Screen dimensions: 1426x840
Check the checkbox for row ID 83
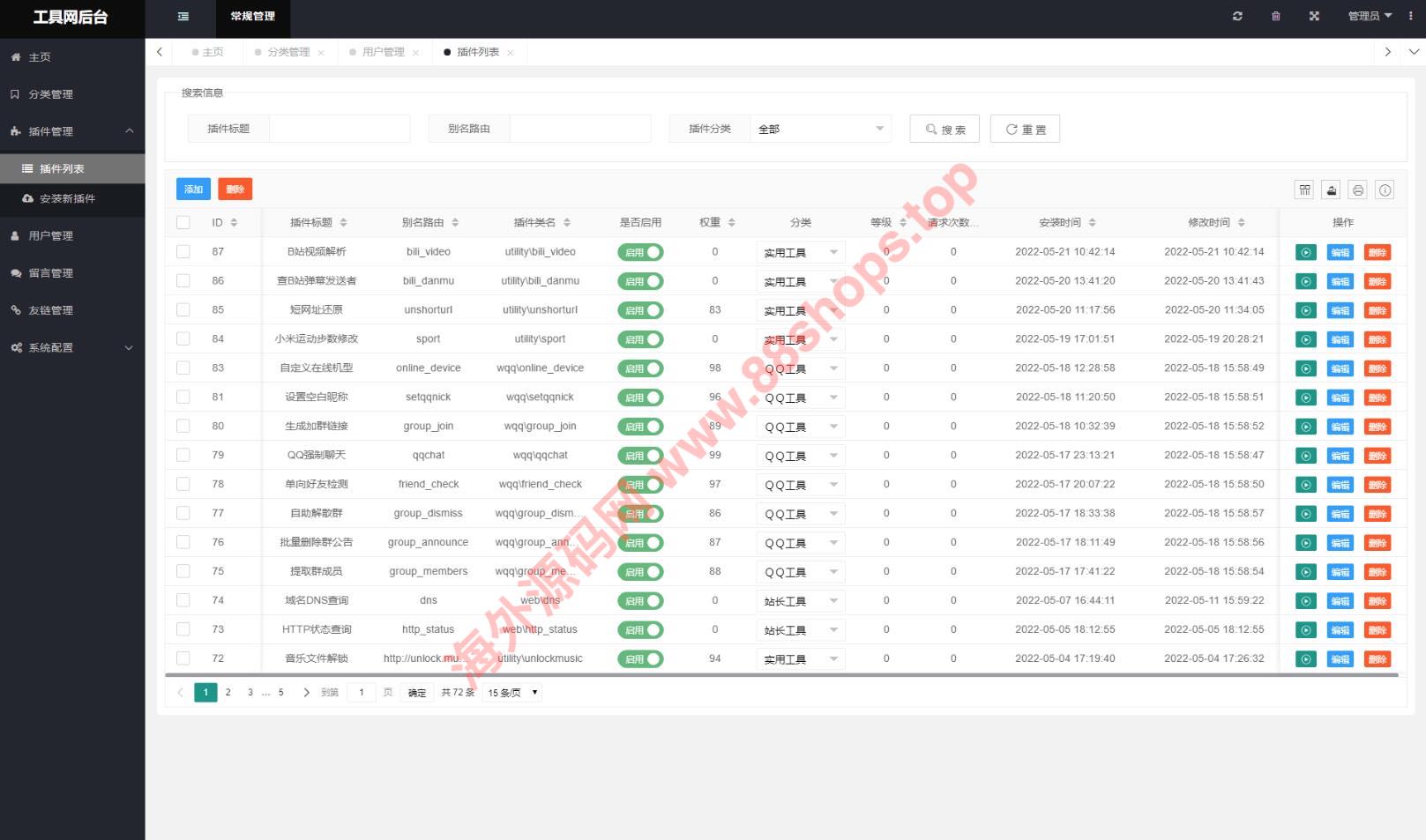183,368
